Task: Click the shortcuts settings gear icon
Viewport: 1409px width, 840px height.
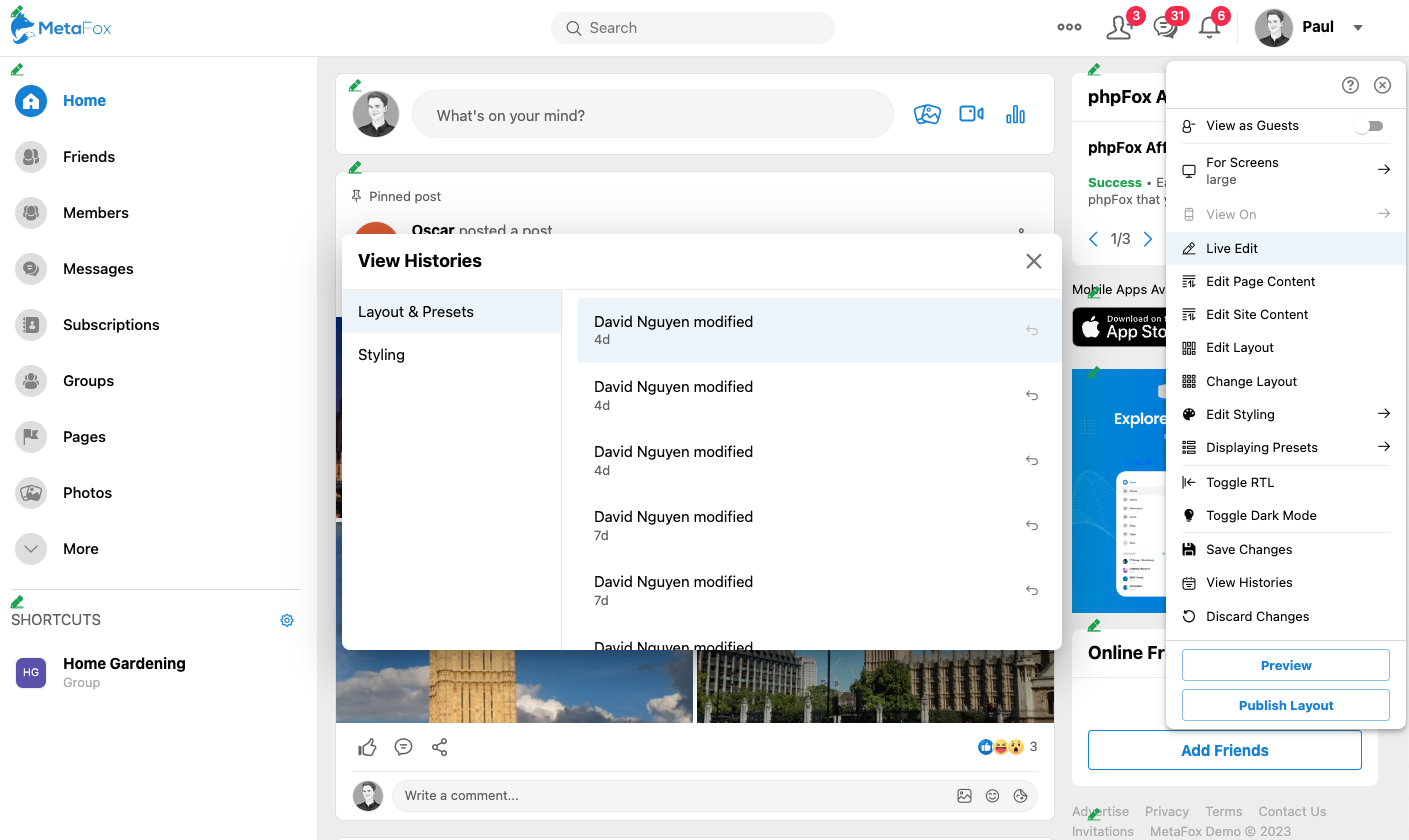Action: (x=287, y=620)
